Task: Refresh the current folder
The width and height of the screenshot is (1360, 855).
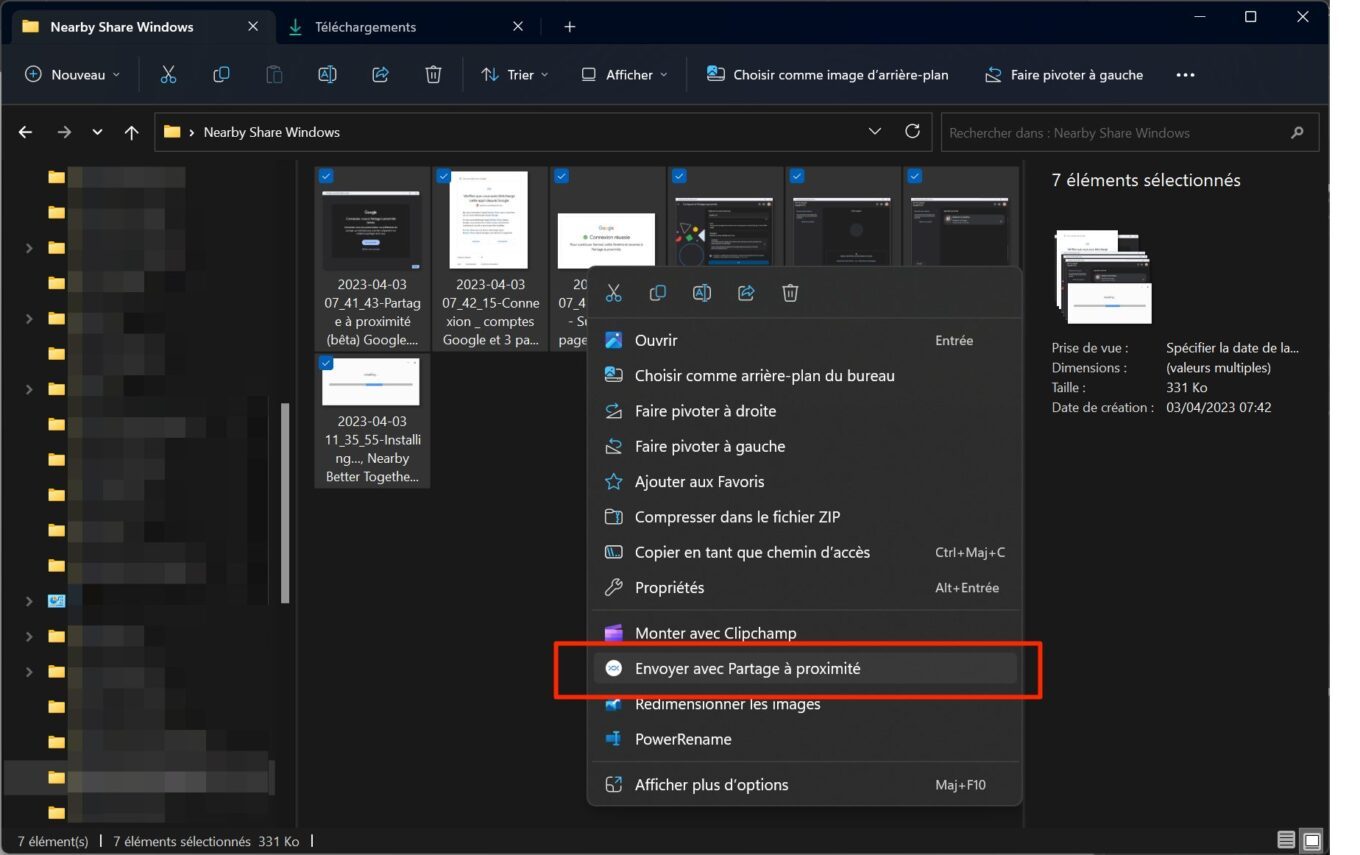Action: pyautogui.click(x=912, y=131)
